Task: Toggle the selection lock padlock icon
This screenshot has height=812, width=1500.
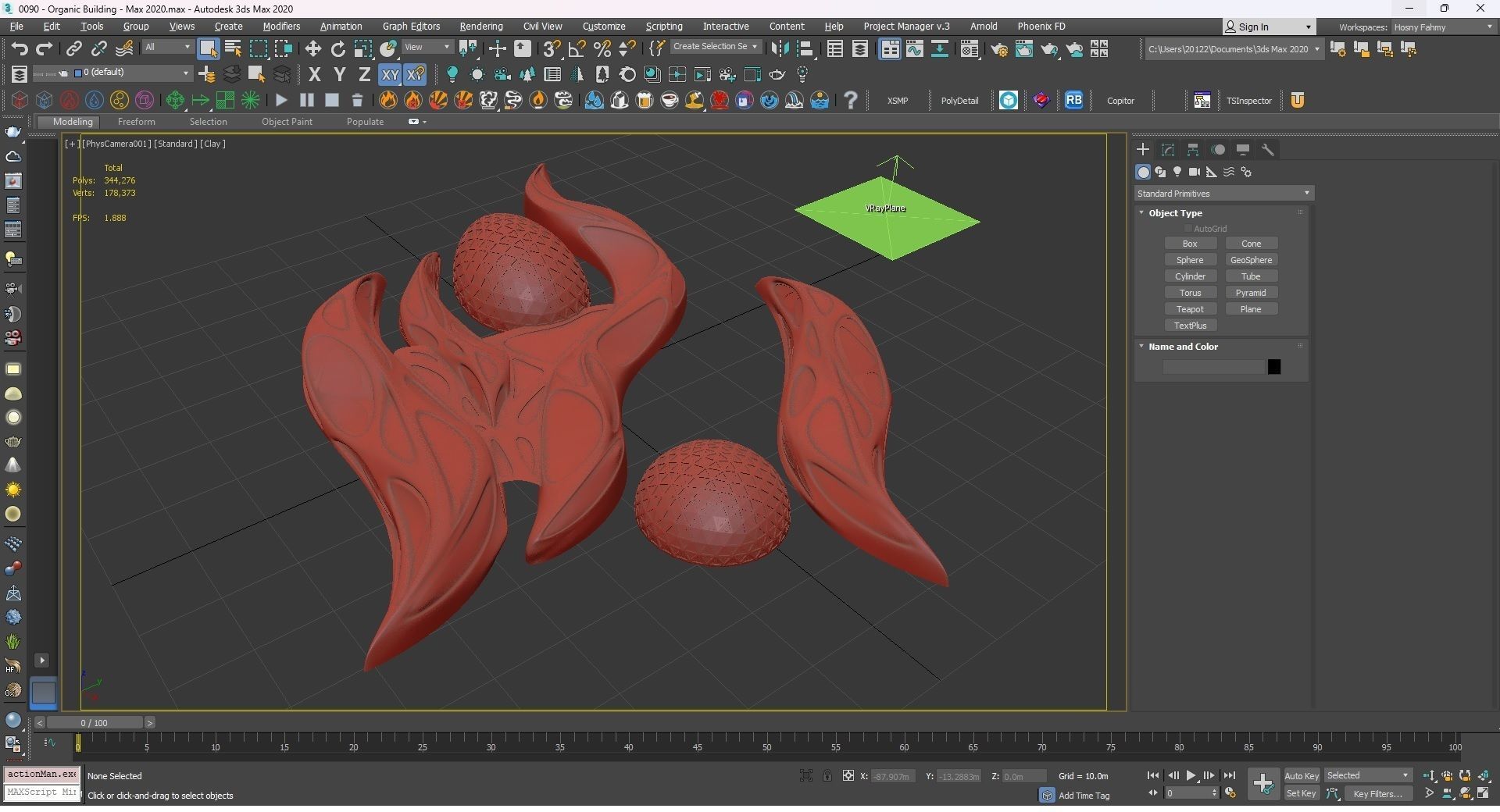Action: pyautogui.click(x=827, y=775)
